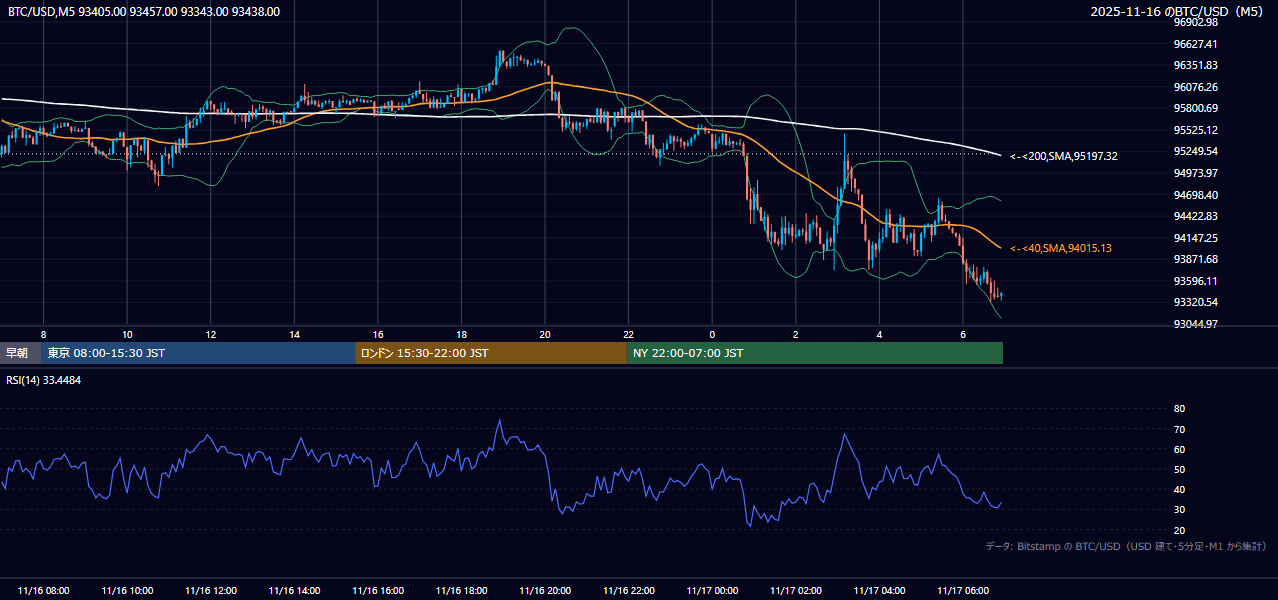Click hour tick 16 under the price chart
1278x600 pixels.
pos(378,334)
